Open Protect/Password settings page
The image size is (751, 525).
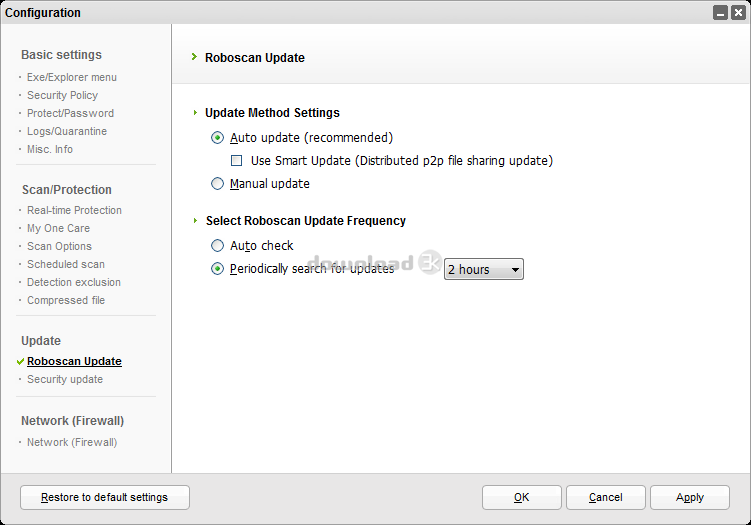coord(70,113)
